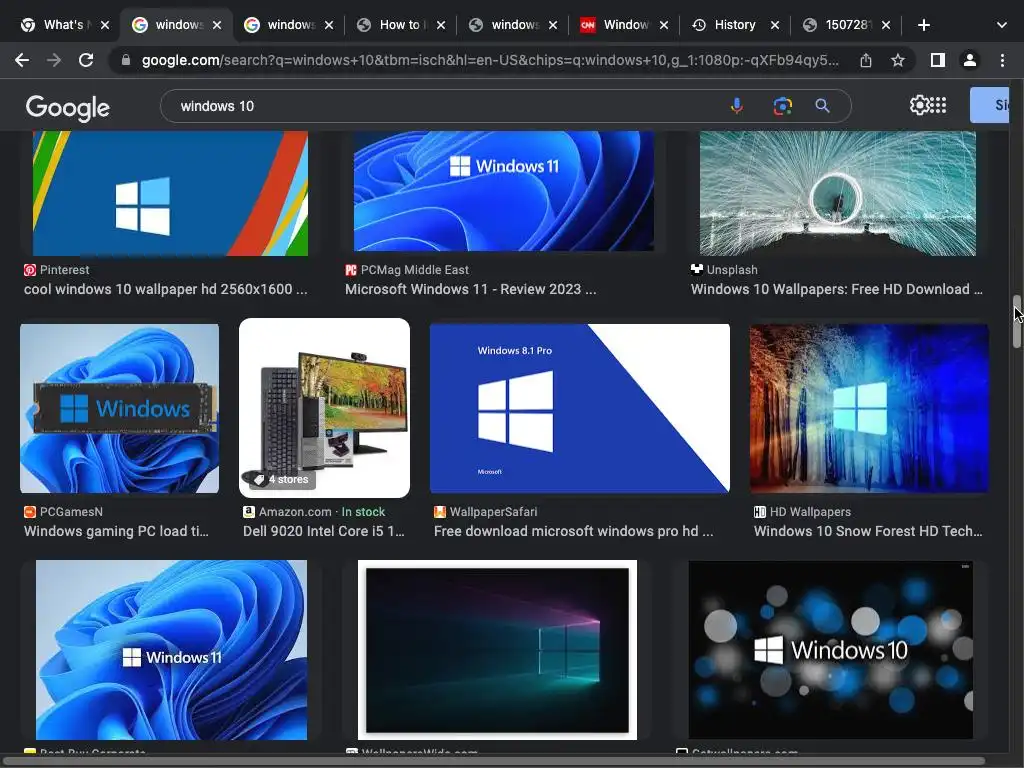Click the vertical scrollbar thumb

coord(1017,321)
